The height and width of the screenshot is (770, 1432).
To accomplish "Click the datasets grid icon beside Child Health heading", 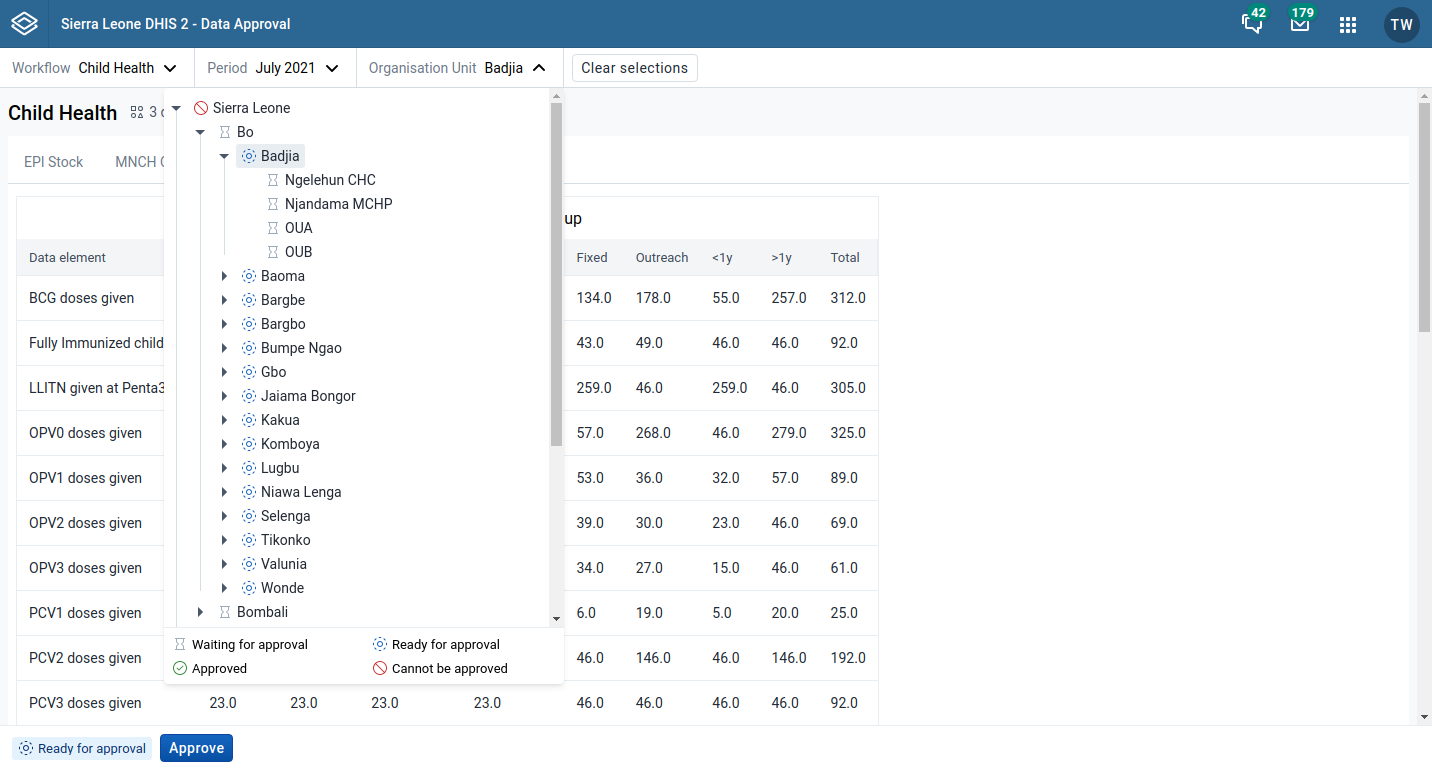I will pyautogui.click(x=137, y=112).
